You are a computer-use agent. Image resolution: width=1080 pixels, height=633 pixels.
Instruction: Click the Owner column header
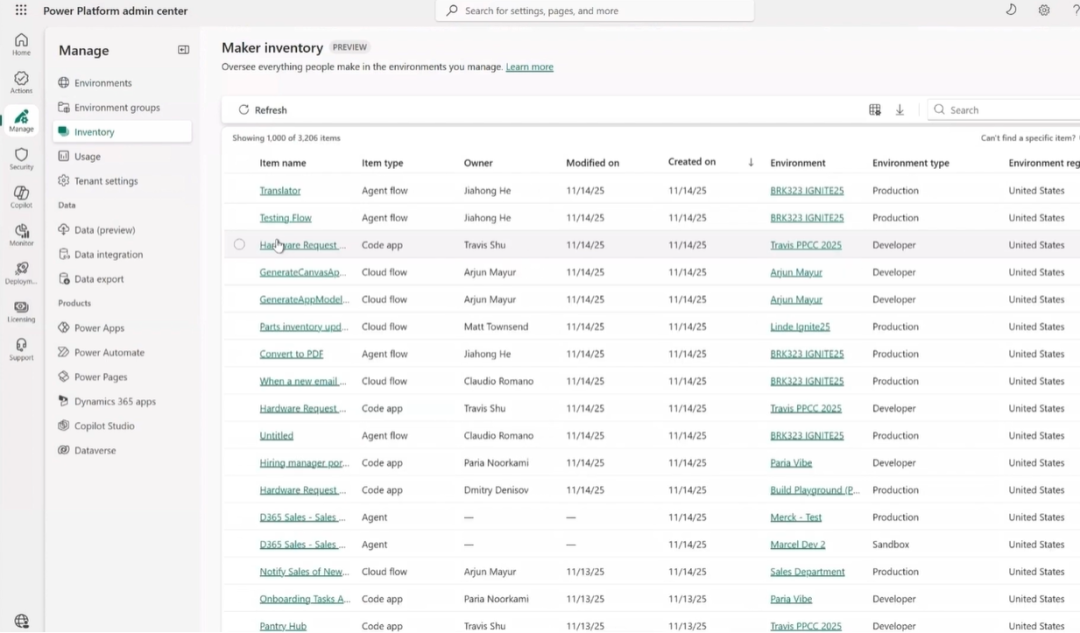pyautogui.click(x=478, y=163)
